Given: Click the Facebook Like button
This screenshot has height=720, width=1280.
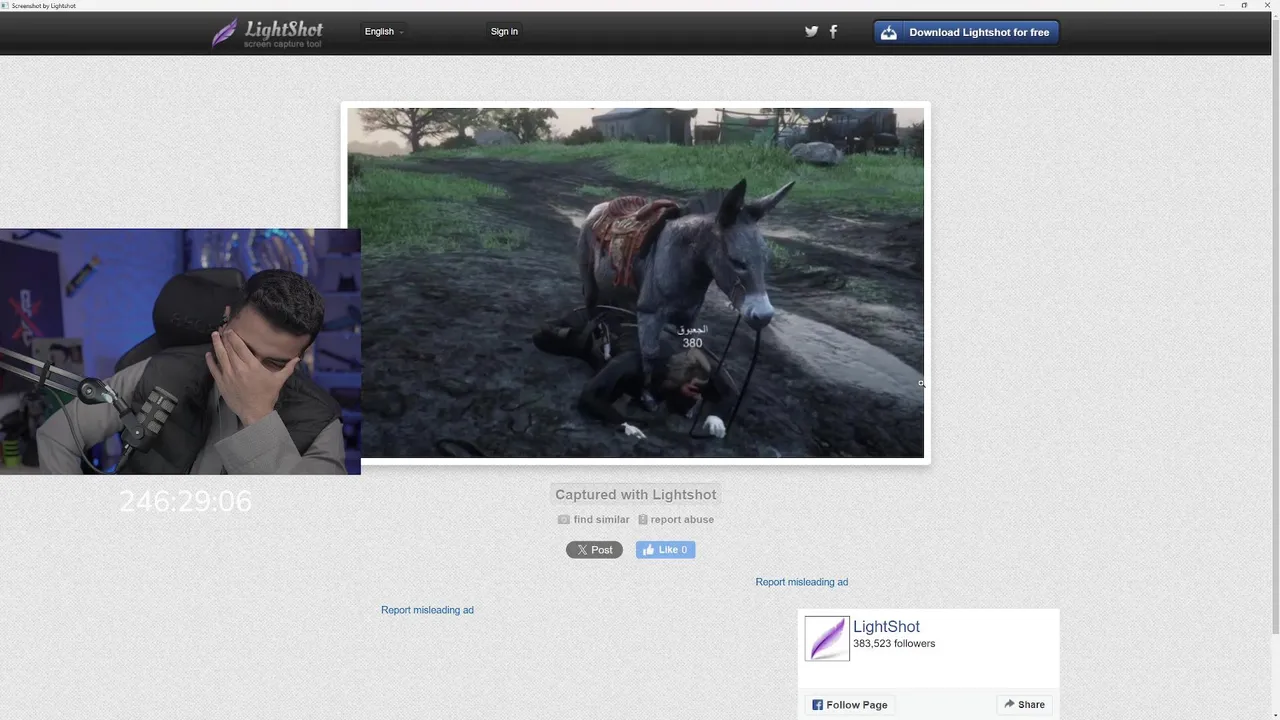Looking at the screenshot, I should [665, 550].
